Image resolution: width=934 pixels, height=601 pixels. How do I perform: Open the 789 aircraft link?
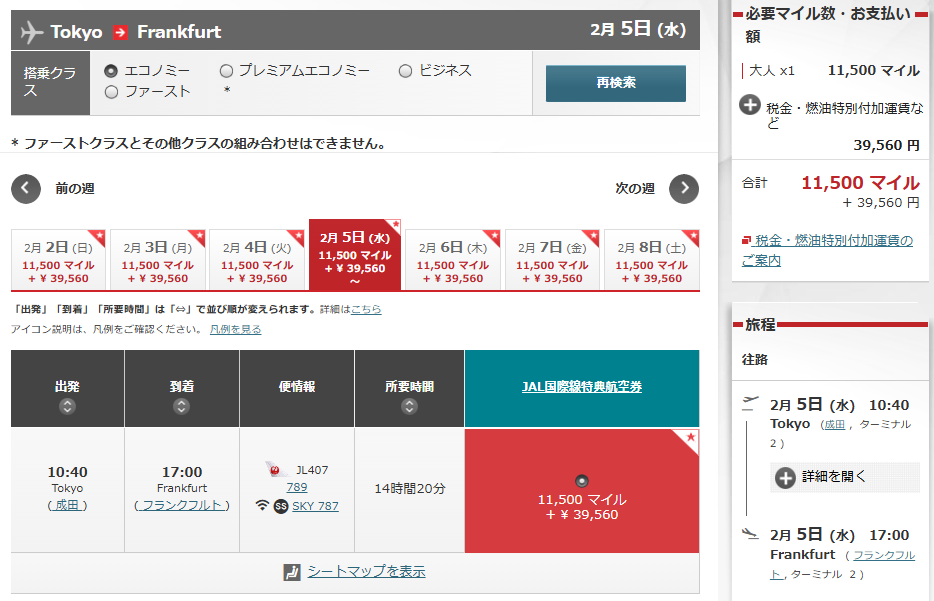(297, 487)
